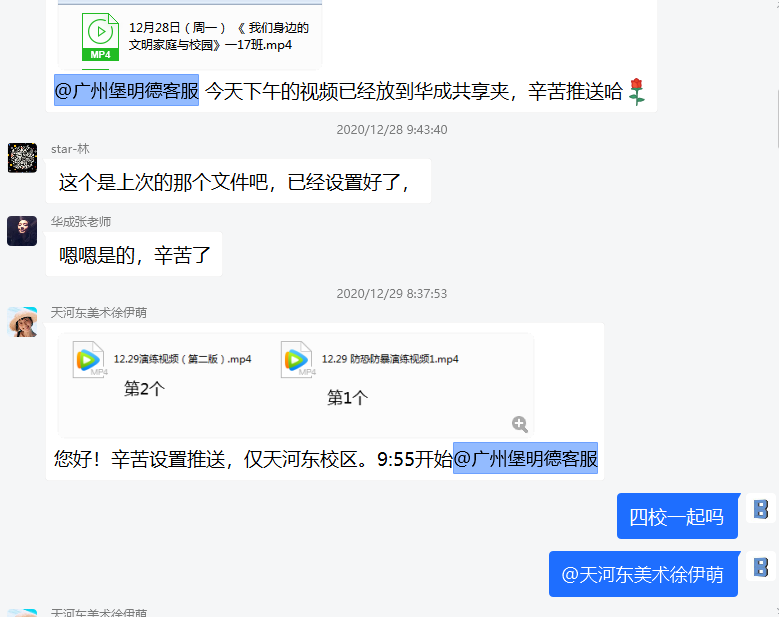Screen dimensions: 779x617
Task: Click the magnifier zoom icon on image
Action: click(x=520, y=424)
